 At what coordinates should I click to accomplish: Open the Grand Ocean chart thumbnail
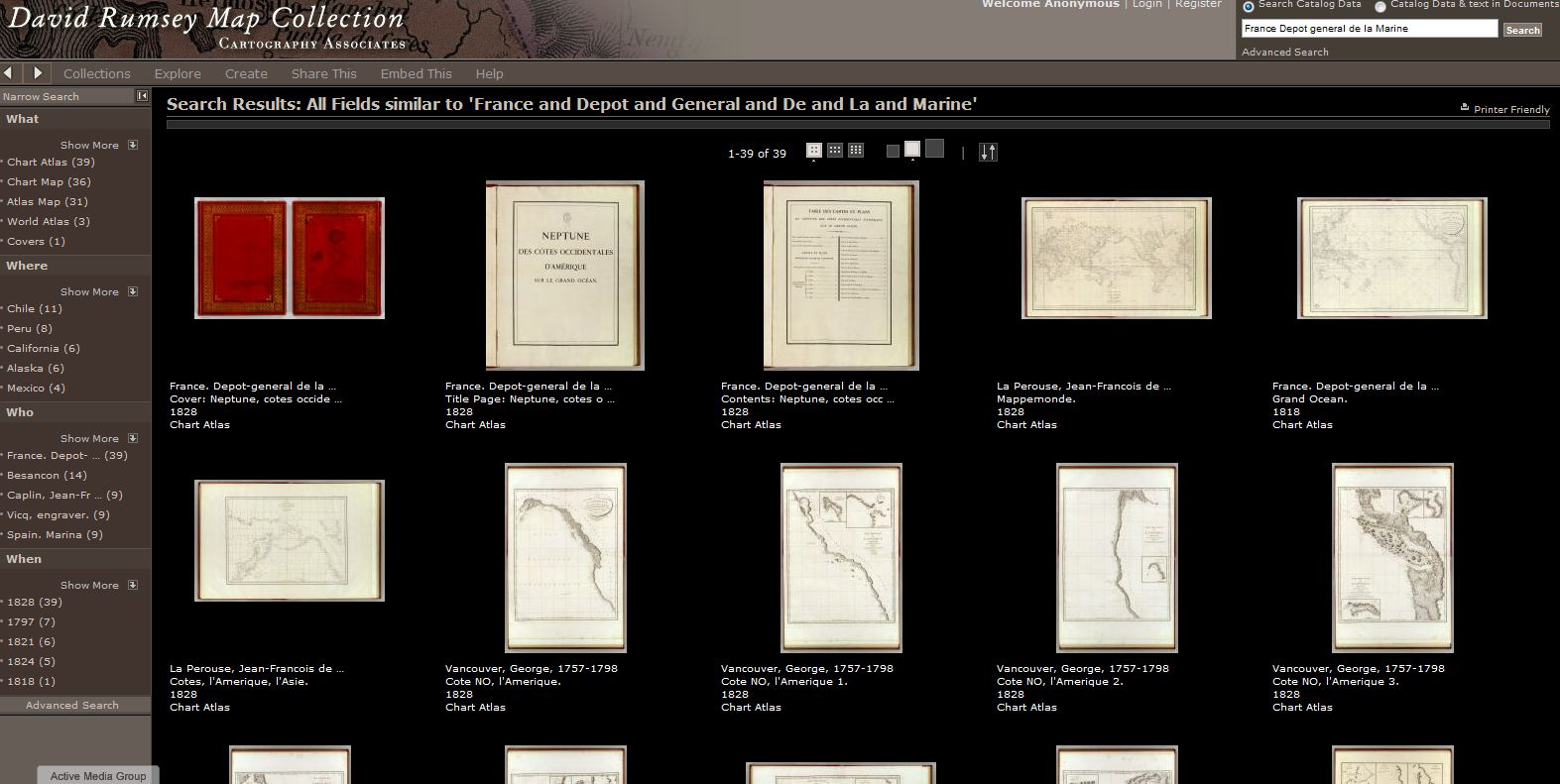point(1392,258)
